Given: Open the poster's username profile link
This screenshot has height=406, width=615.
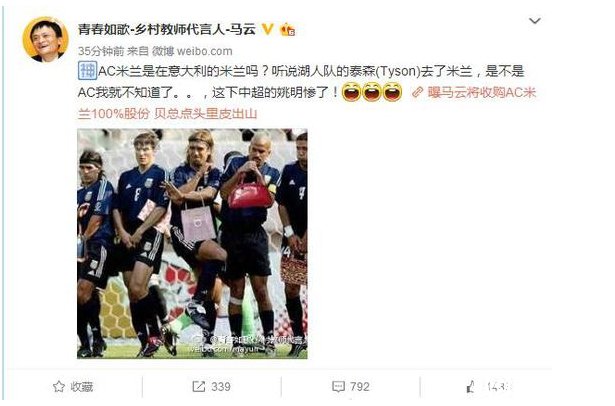Looking at the screenshot, I should pos(167,29).
